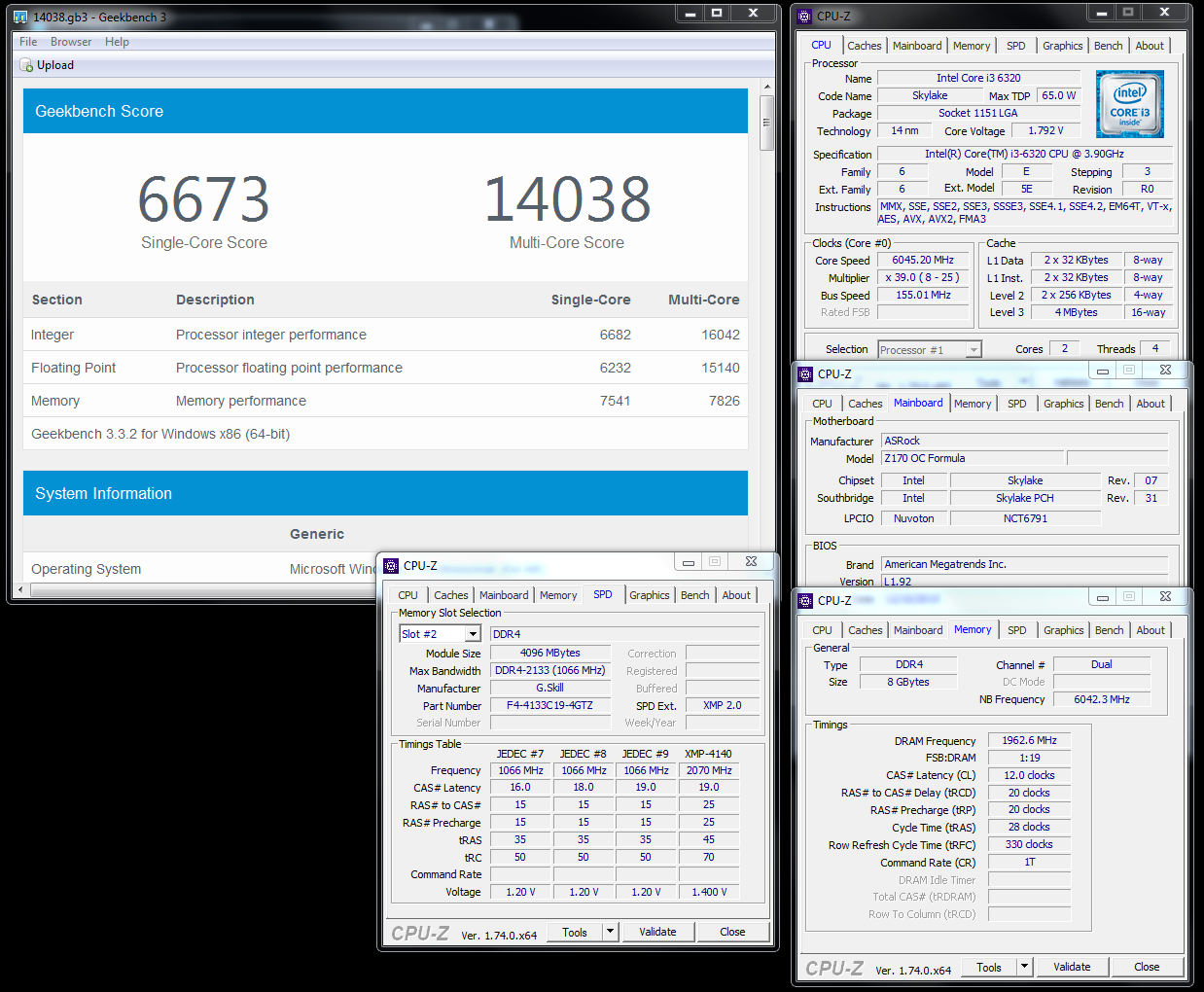Screen dimensions: 1204x992
Task: Click the 'Geekbench 3.3.2 for Windows x86 (64-bit)' text
Action: point(160,434)
